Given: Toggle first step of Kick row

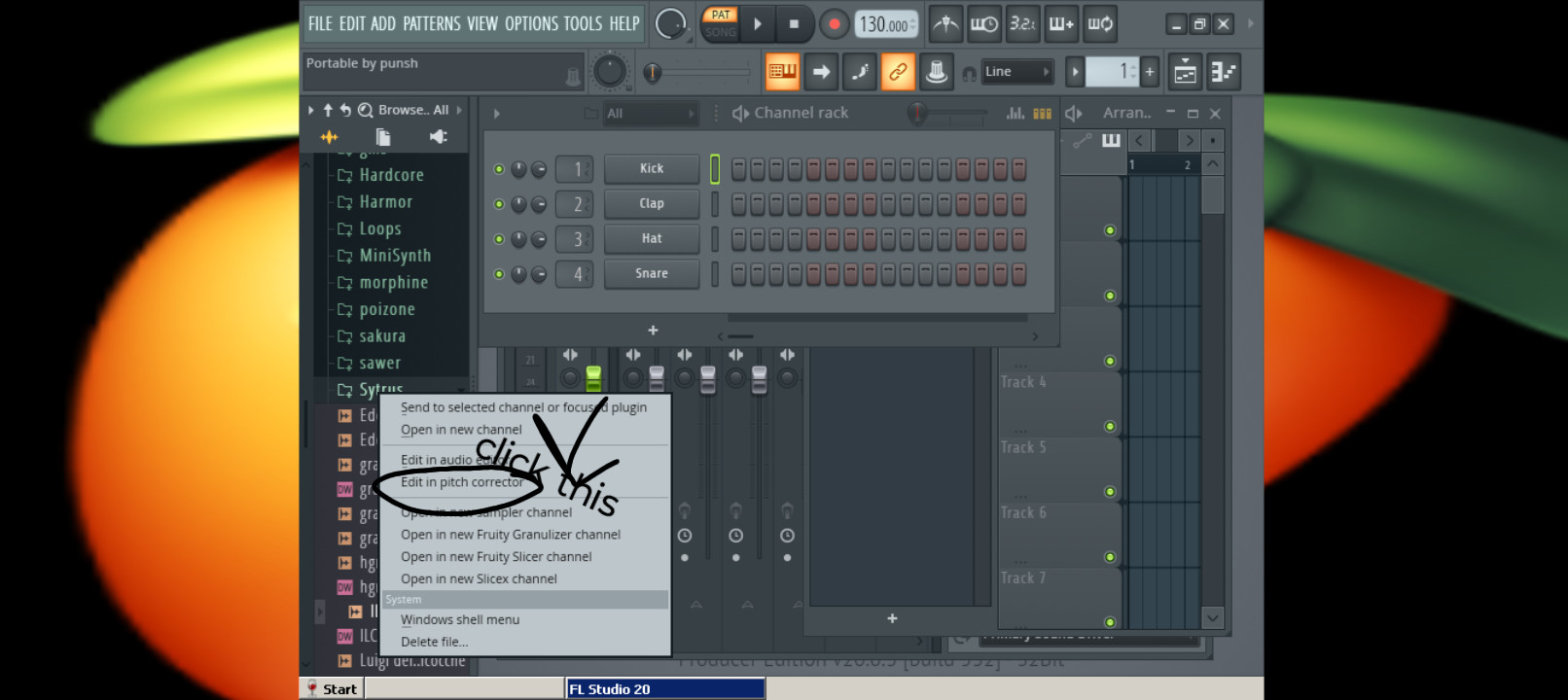Looking at the screenshot, I should pyautogui.click(x=739, y=169).
